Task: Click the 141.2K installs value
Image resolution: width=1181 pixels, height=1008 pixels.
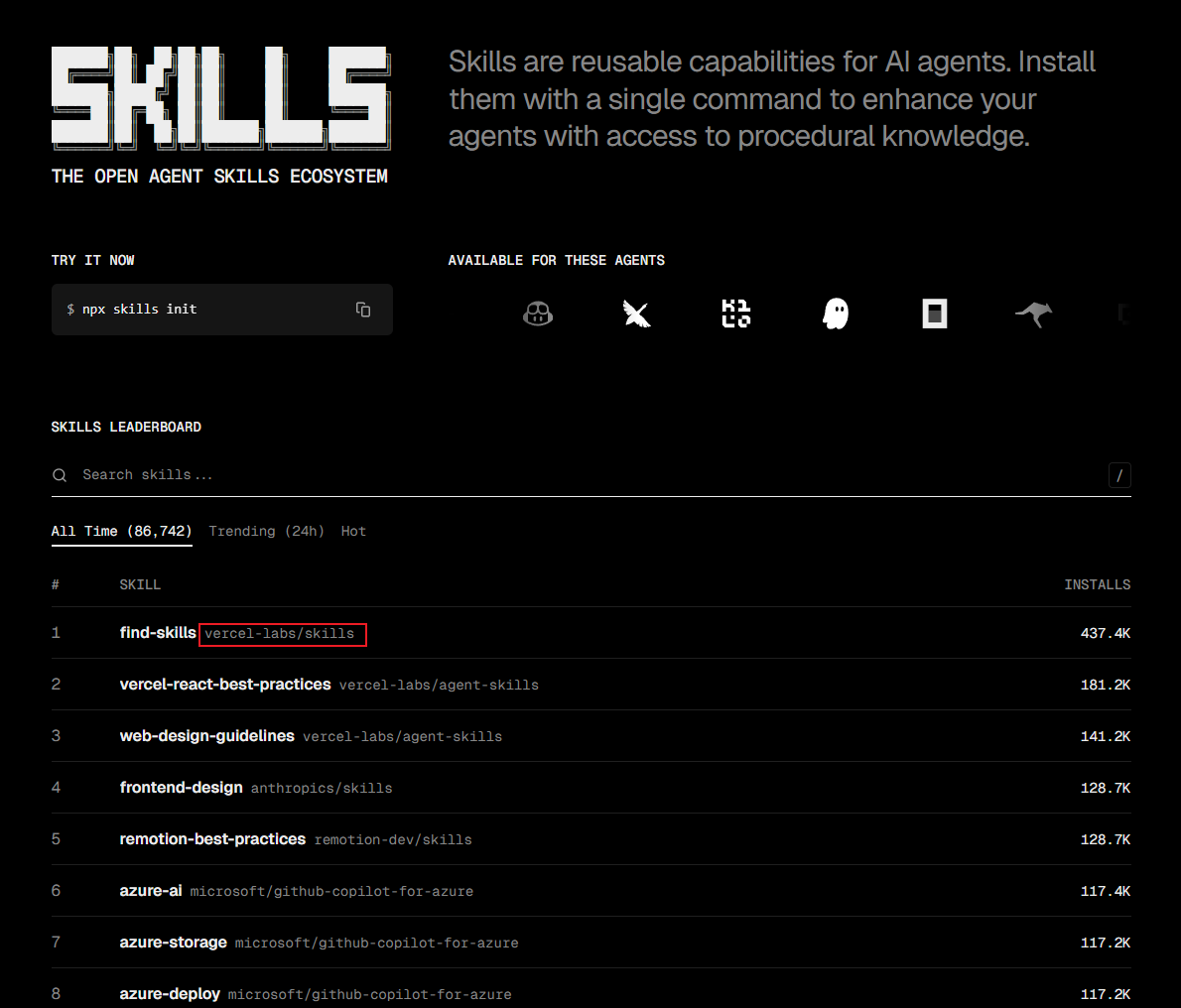Action: click(1105, 736)
